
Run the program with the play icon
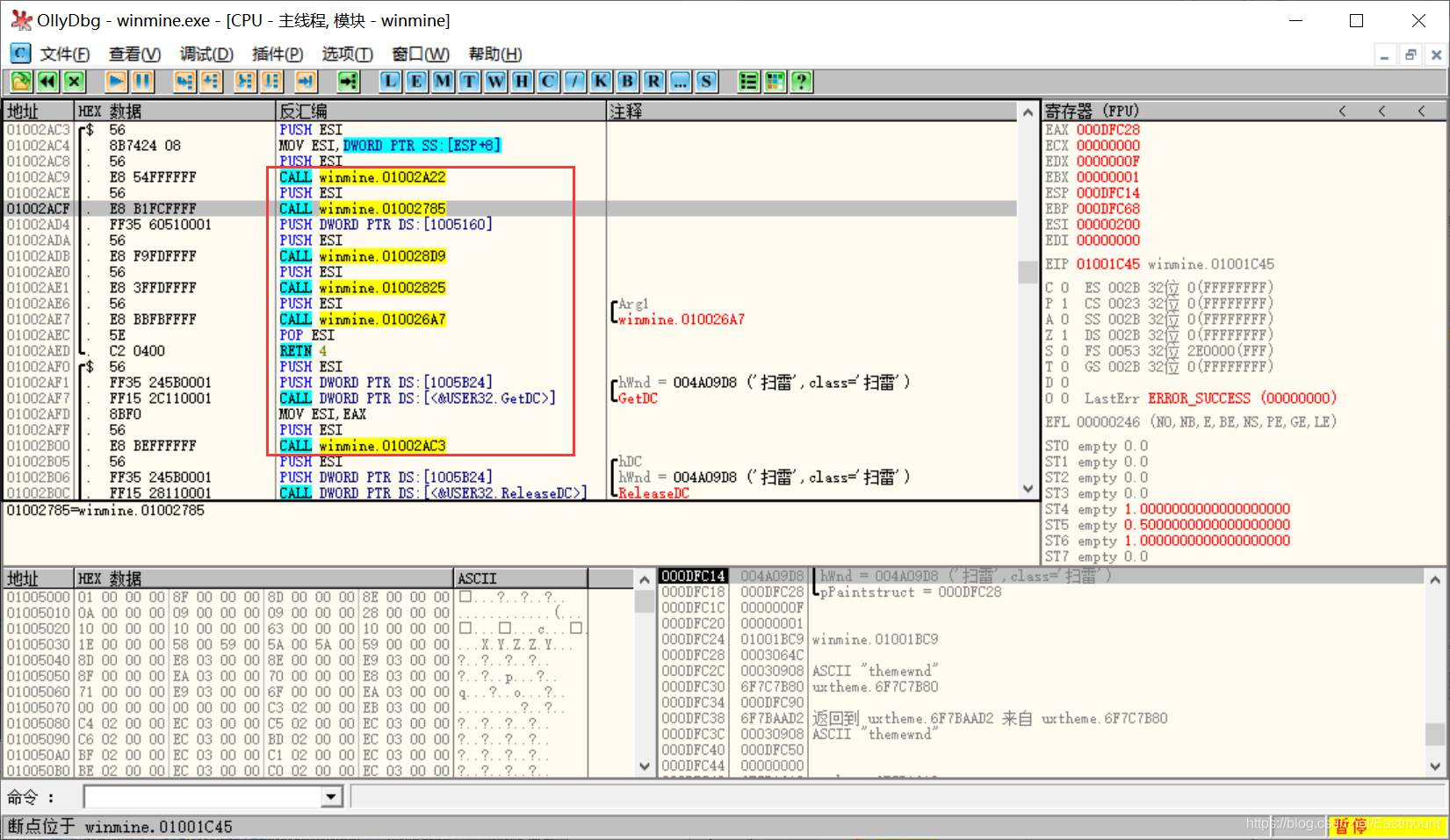pos(116,82)
